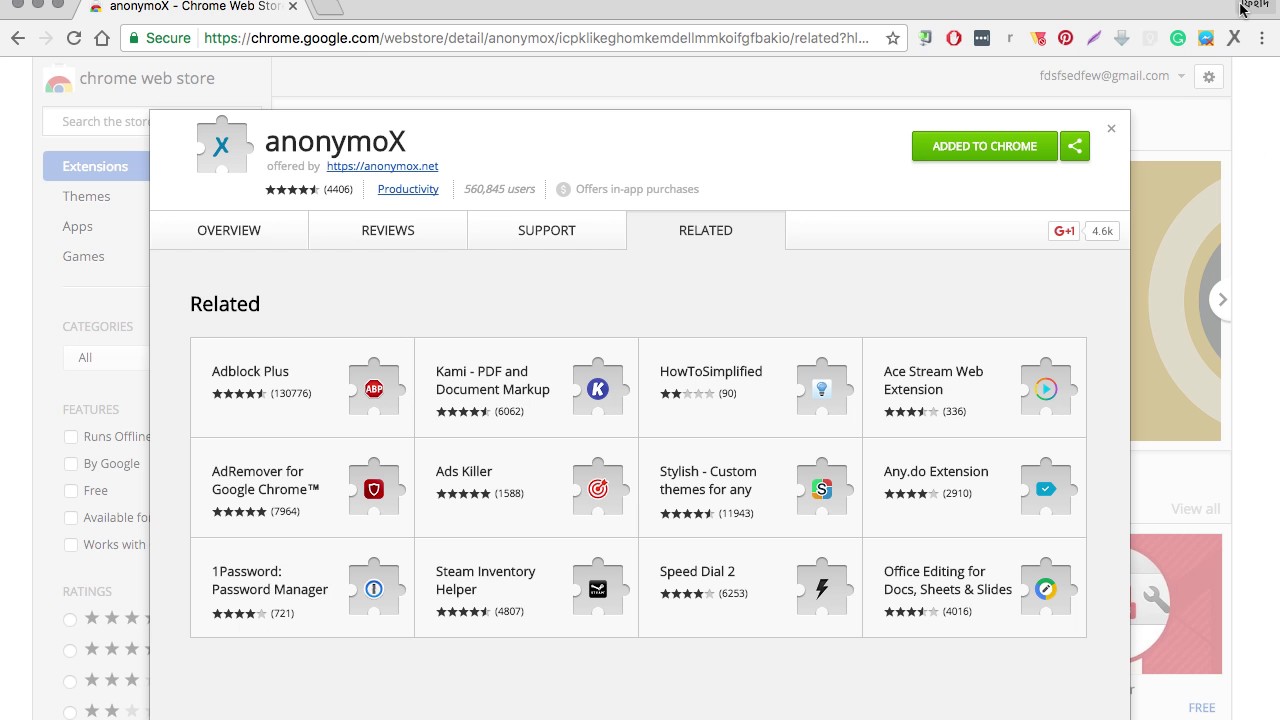
Task: Click the Grammarly toolbar extension icon
Action: tap(1178, 38)
